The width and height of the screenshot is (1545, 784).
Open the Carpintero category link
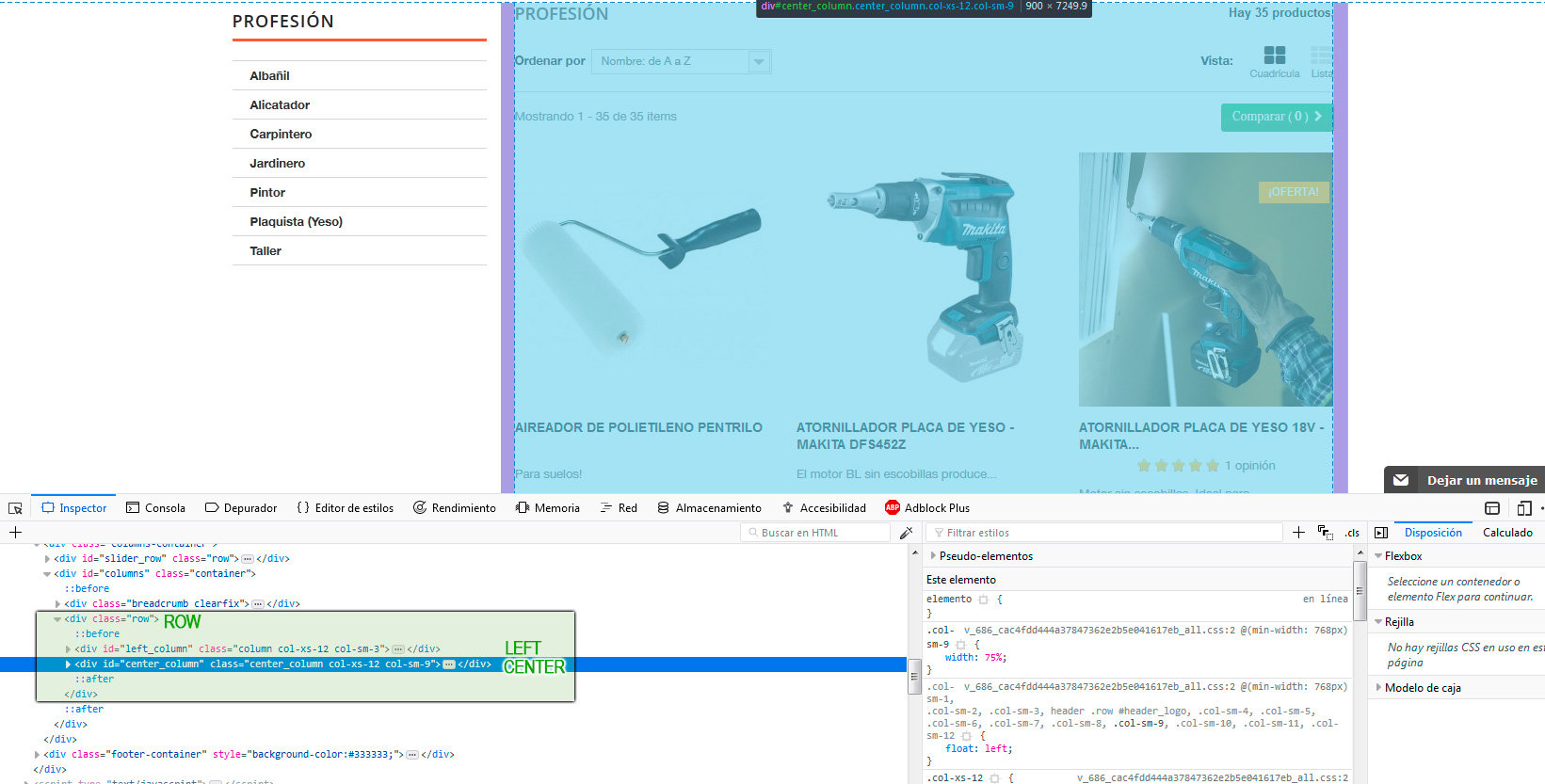(281, 135)
